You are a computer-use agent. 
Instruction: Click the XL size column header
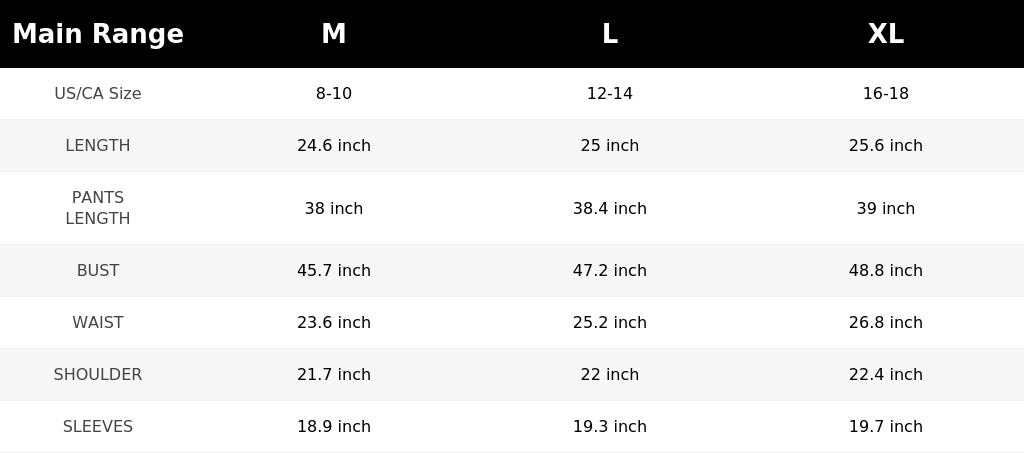[x=886, y=34]
